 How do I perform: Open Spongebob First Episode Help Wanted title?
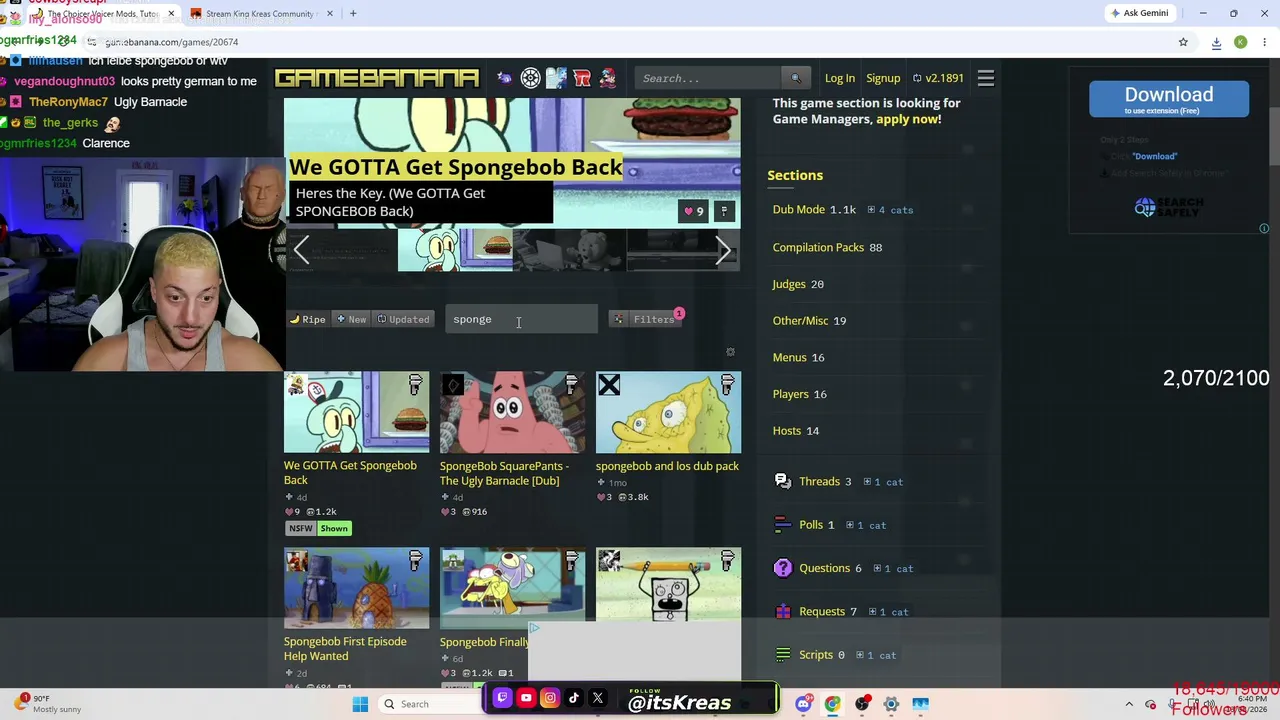(345, 649)
